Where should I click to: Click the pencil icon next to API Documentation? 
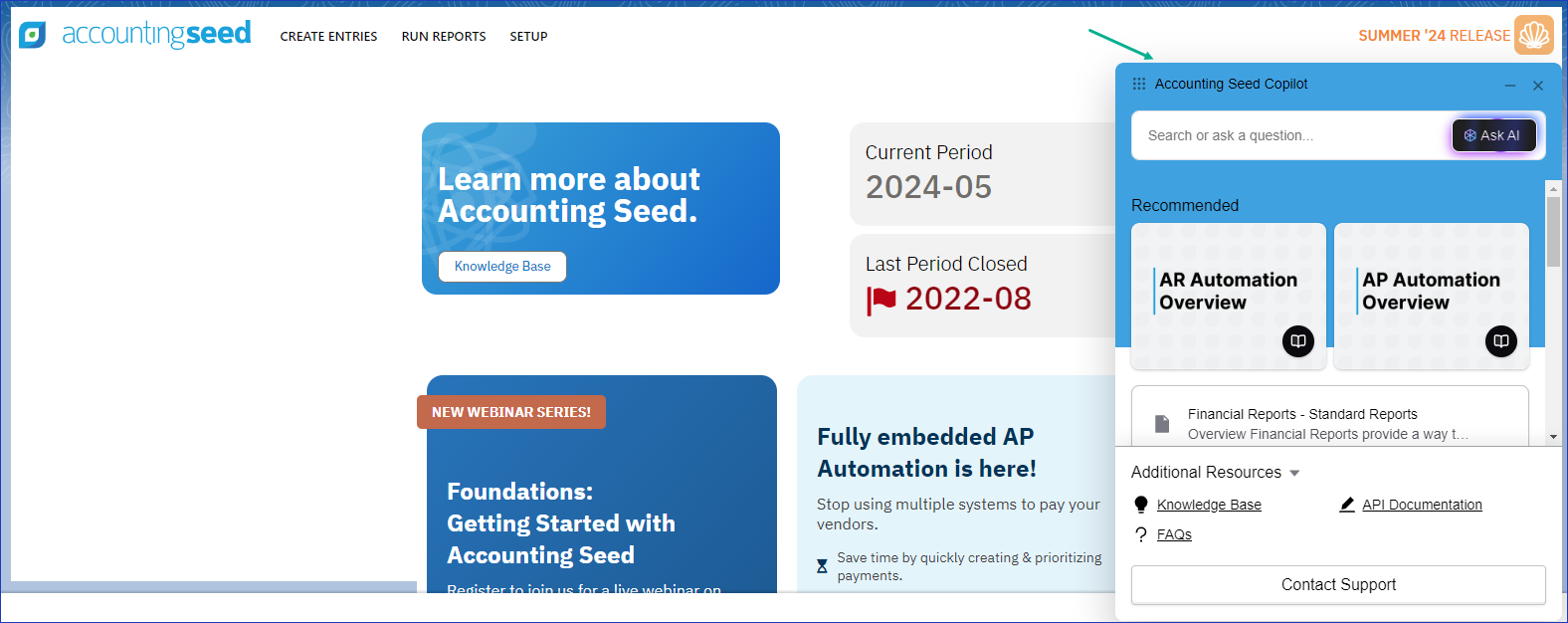[1347, 505]
